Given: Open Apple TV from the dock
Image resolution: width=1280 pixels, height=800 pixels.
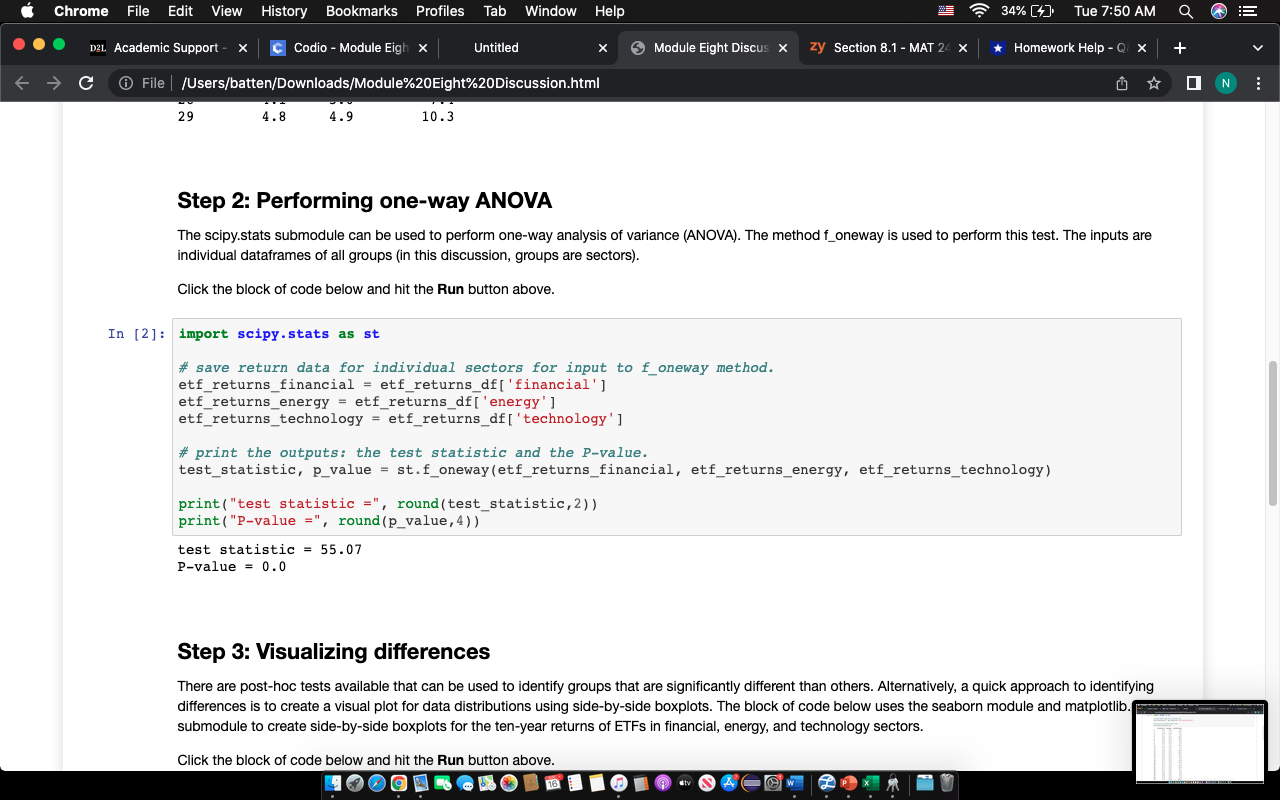Looking at the screenshot, I should 684,783.
